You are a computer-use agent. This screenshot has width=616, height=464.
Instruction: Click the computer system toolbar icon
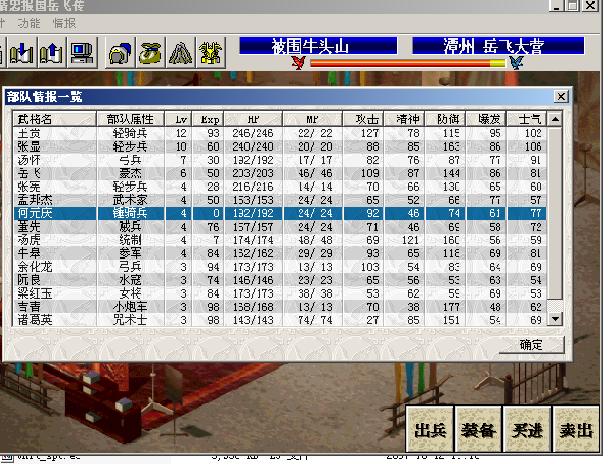click(x=83, y=51)
